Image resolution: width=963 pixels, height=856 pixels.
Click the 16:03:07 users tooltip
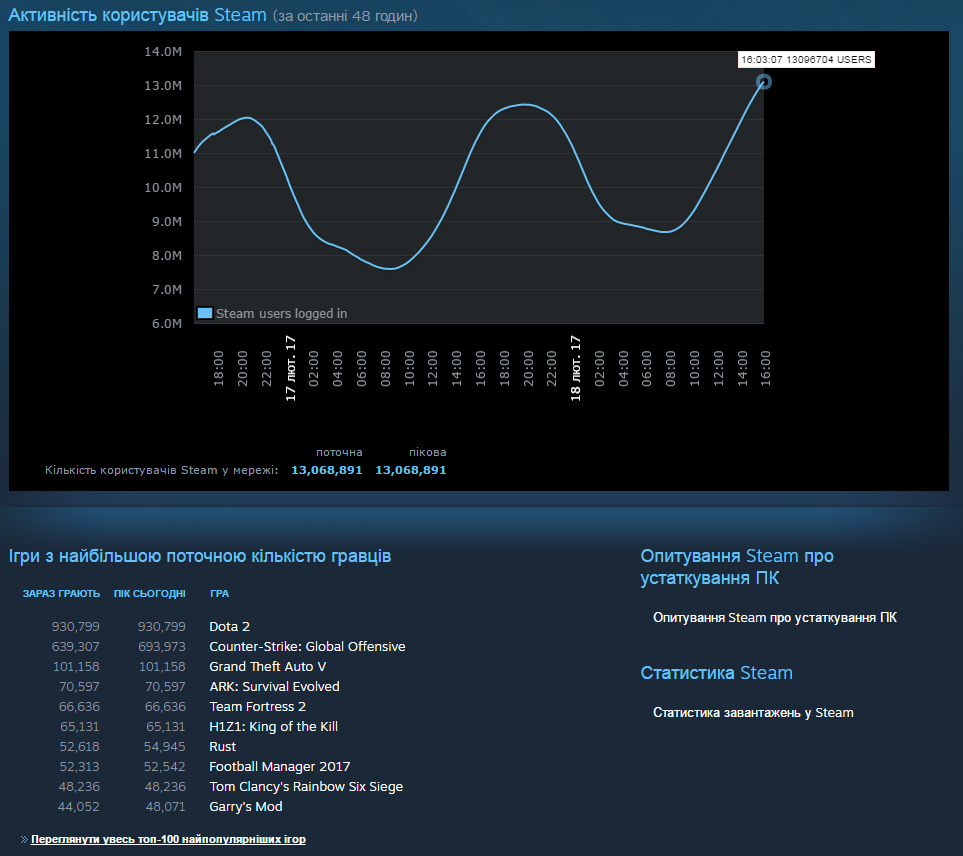coord(806,60)
